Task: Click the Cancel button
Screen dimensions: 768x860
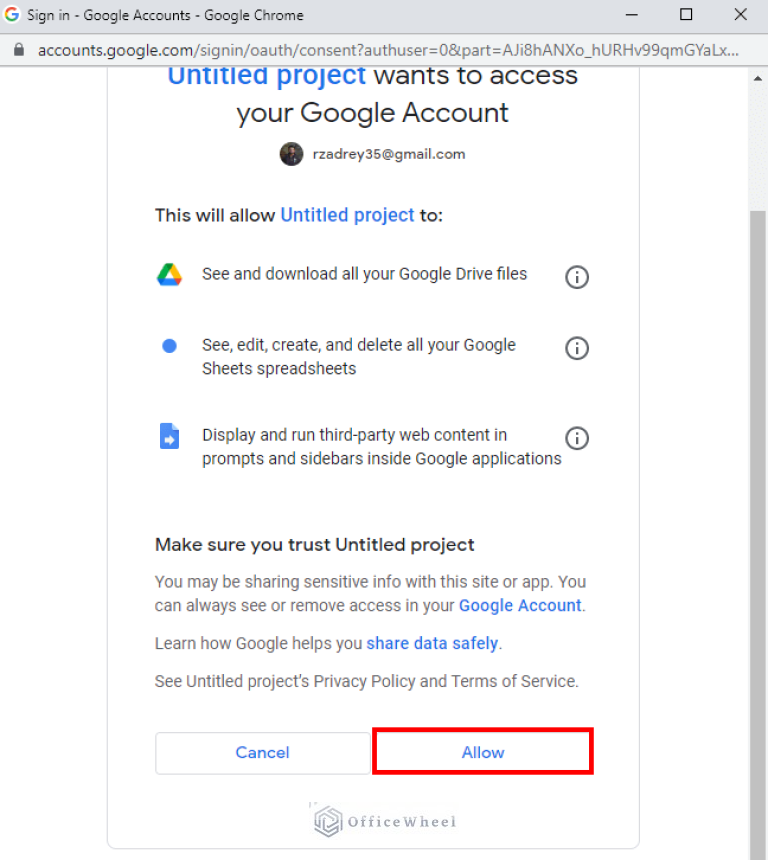Action: click(262, 752)
